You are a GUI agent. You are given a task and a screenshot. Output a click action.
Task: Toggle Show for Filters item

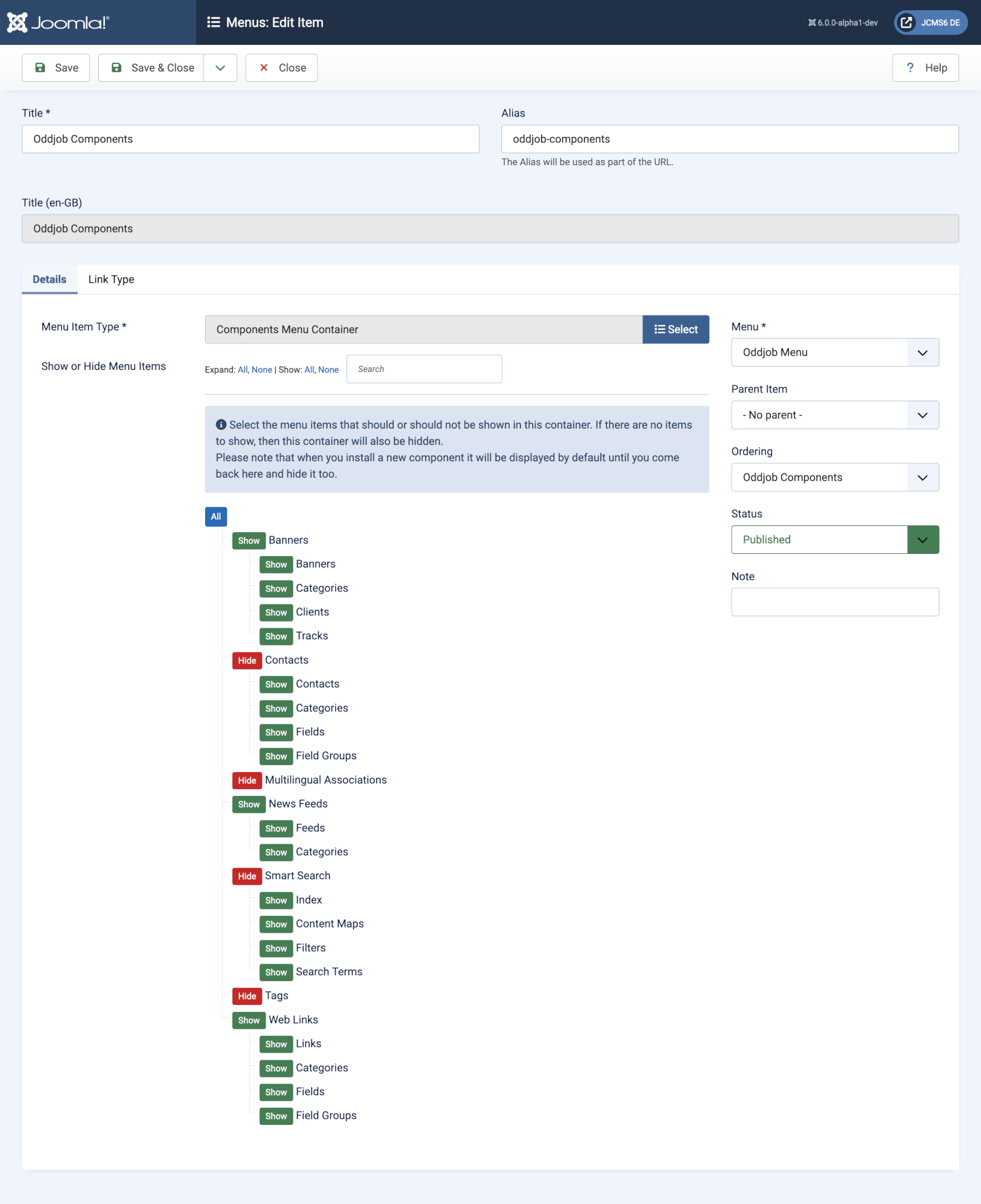[x=276, y=948]
